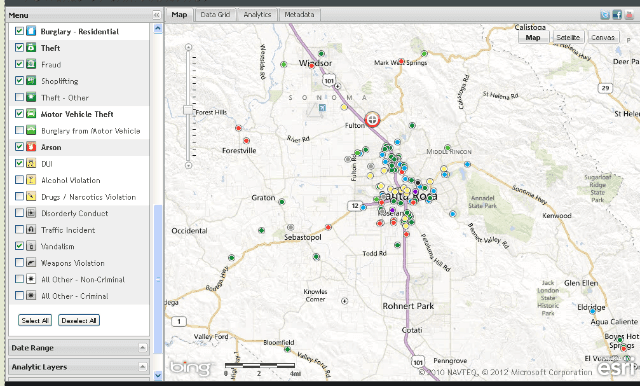Screen dimensions: 640x386
Task: Share map via Facebook icon
Action: coord(617,15)
